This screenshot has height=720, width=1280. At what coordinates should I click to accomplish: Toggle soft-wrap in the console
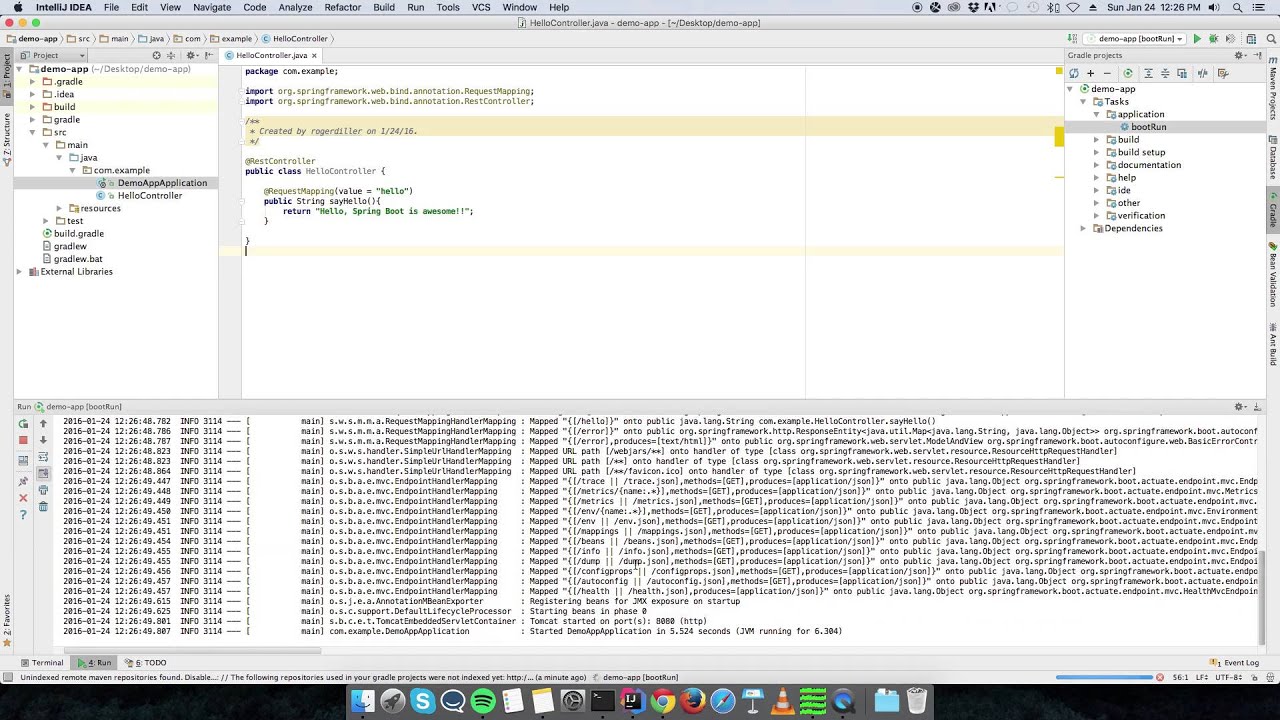coord(43,457)
